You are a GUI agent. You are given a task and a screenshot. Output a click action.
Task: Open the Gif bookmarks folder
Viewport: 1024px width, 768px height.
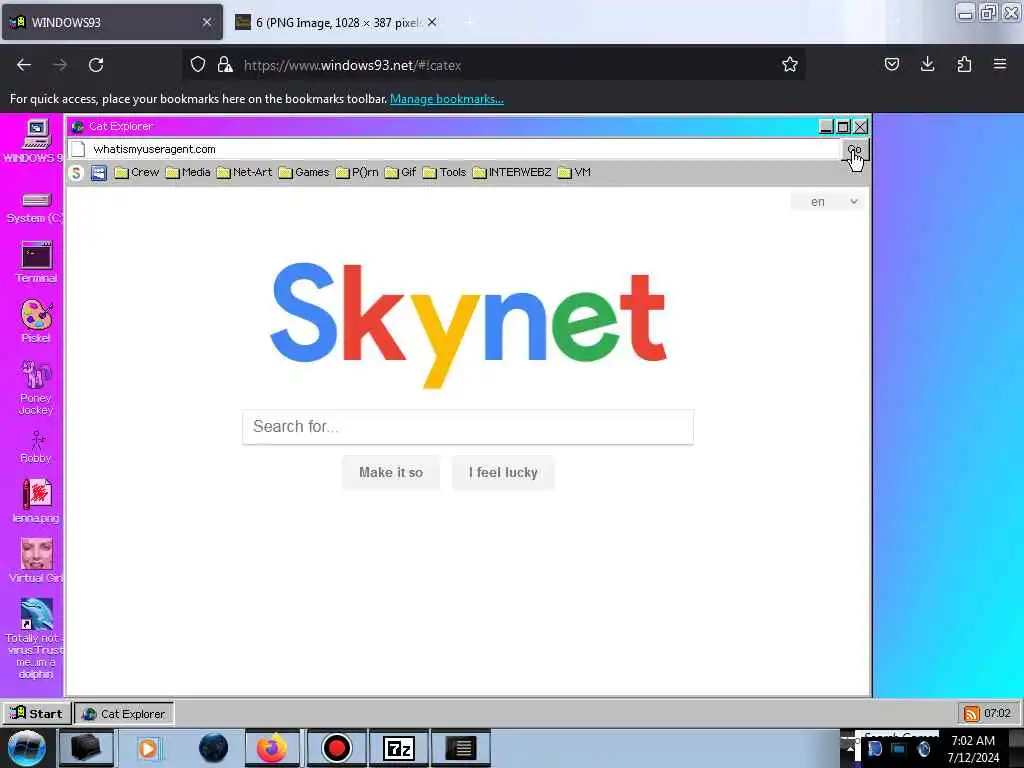pos(400,172)
